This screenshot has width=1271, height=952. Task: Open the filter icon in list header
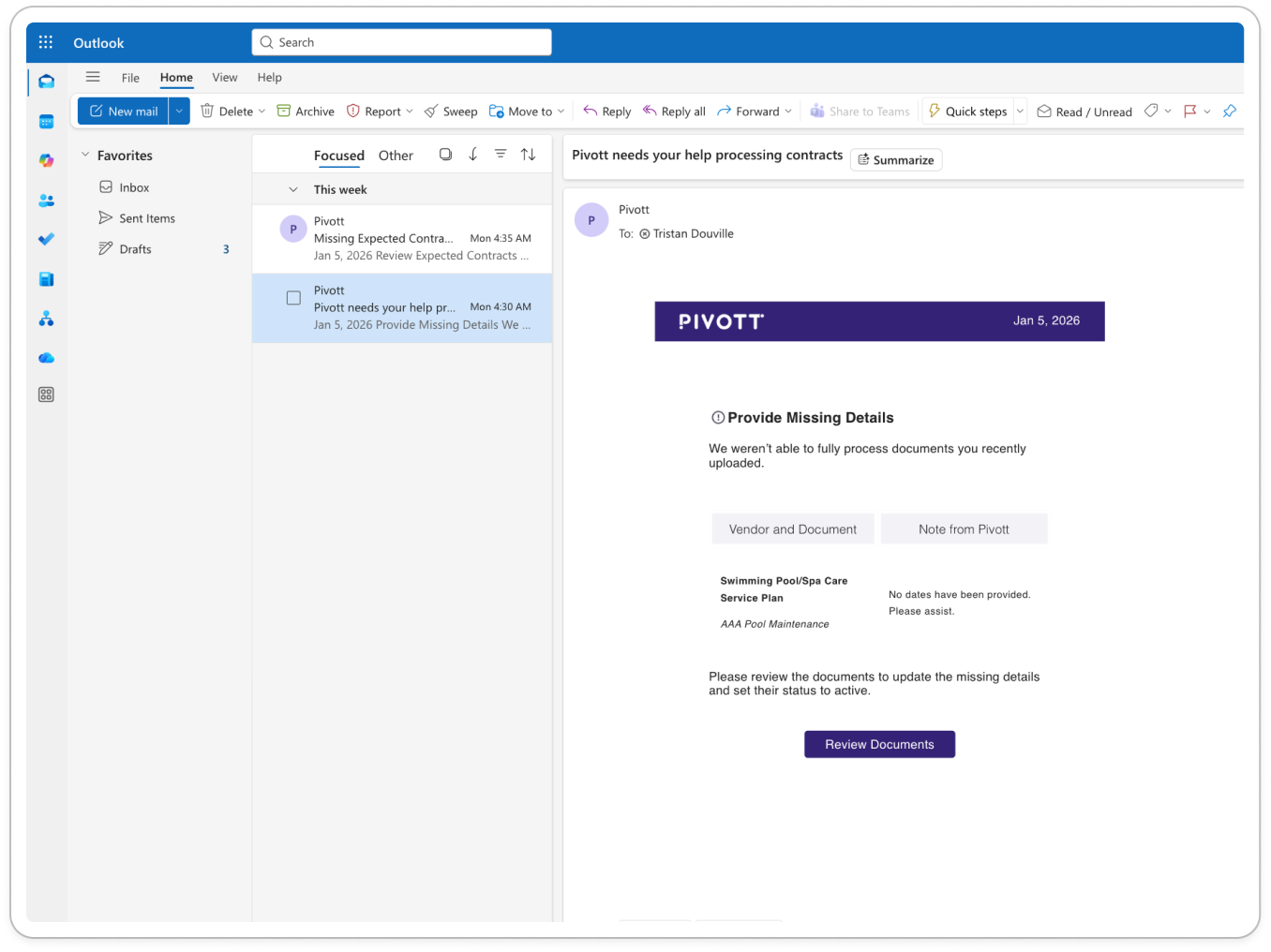[x=501, y=155]
